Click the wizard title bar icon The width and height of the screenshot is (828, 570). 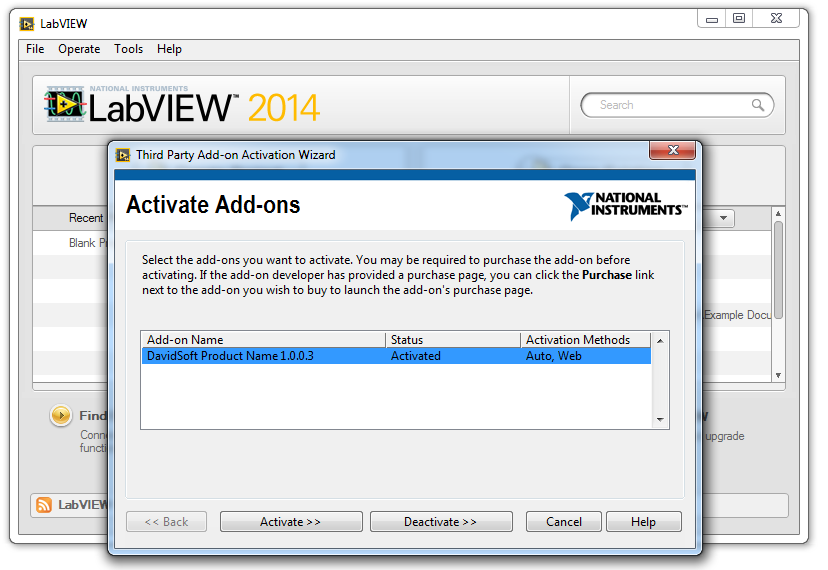point(123,155)
